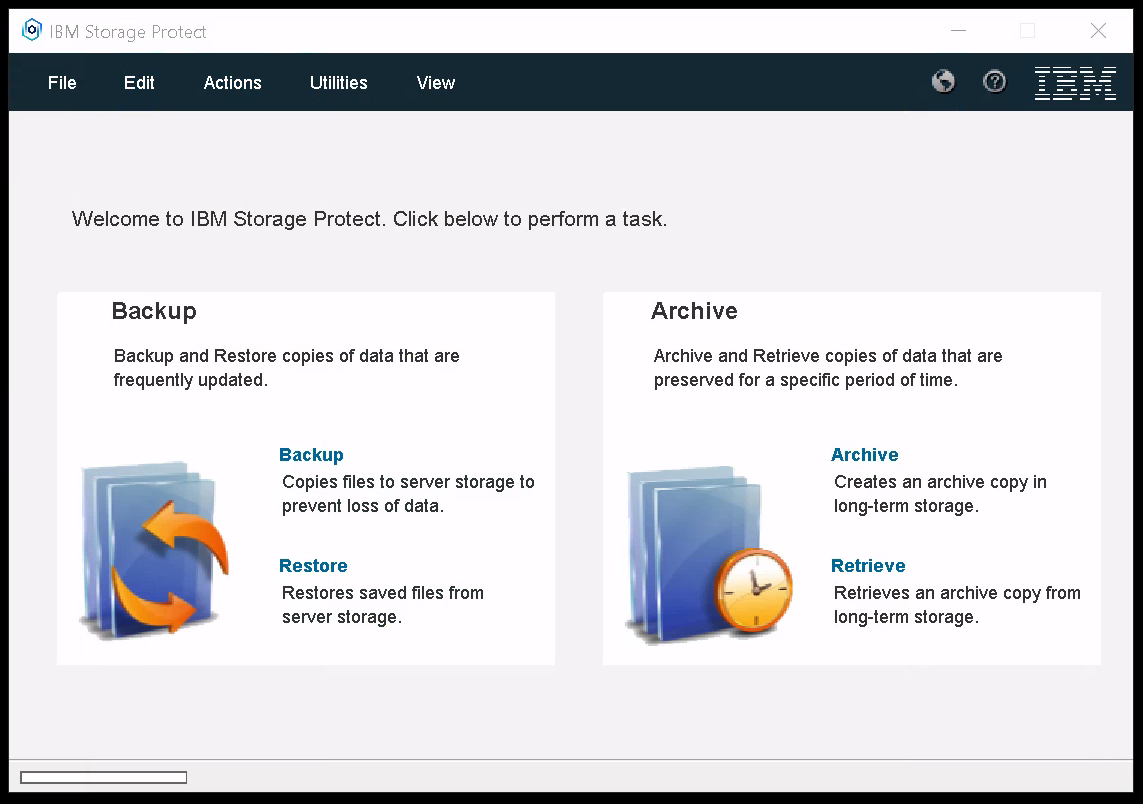Click the blue Archive link
1143x804 pixels.
865,455
